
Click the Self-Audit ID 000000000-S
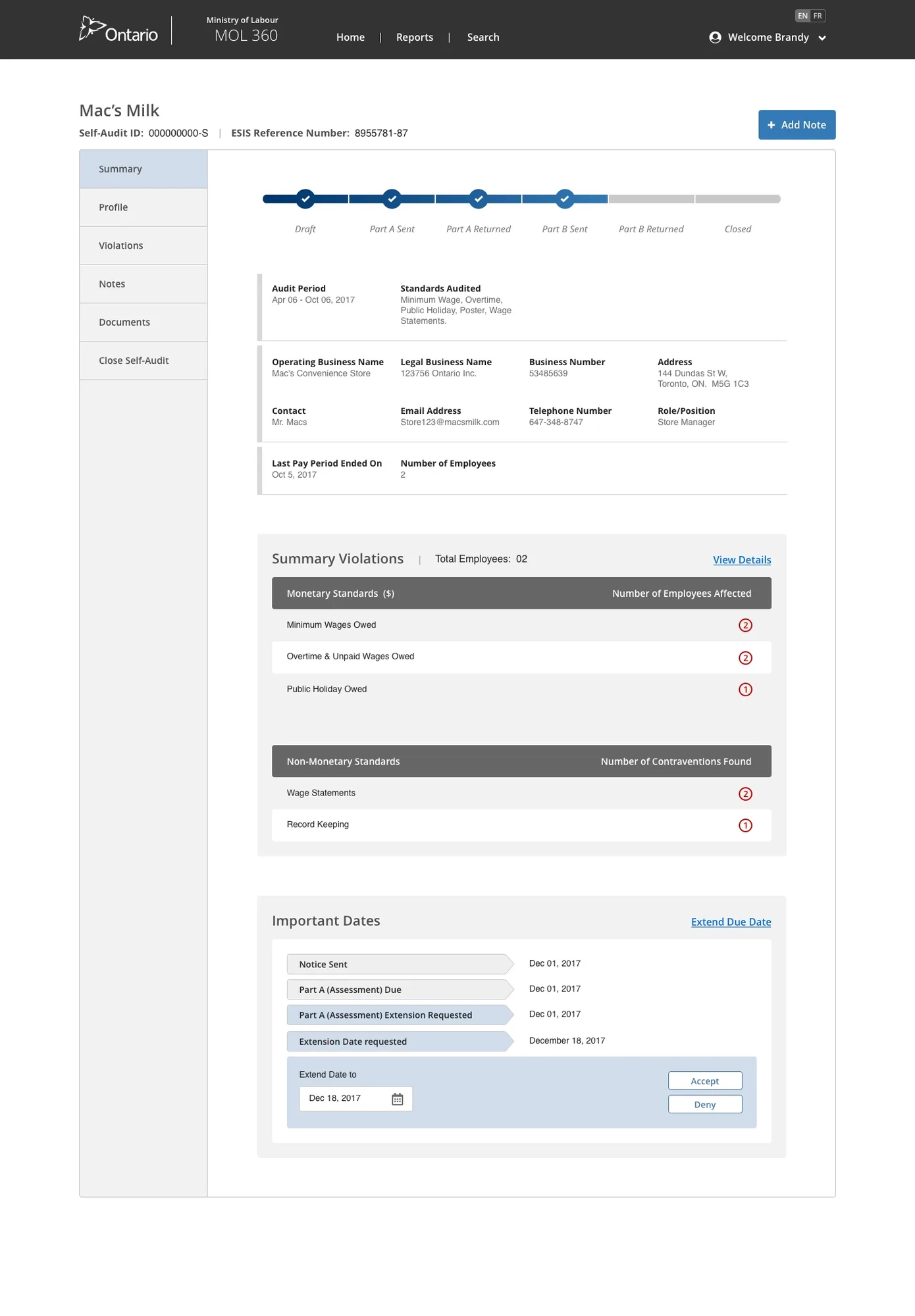(x=178, y=133)
